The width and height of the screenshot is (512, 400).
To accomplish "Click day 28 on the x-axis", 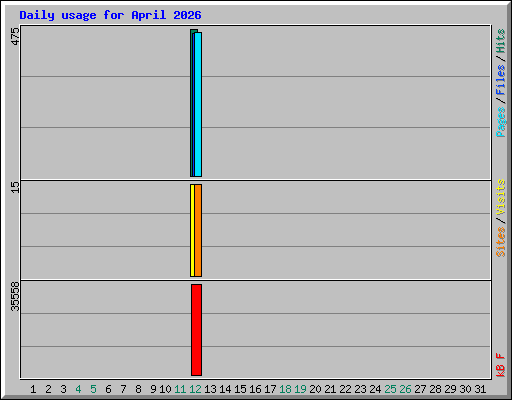I will (x=435, y=389).
